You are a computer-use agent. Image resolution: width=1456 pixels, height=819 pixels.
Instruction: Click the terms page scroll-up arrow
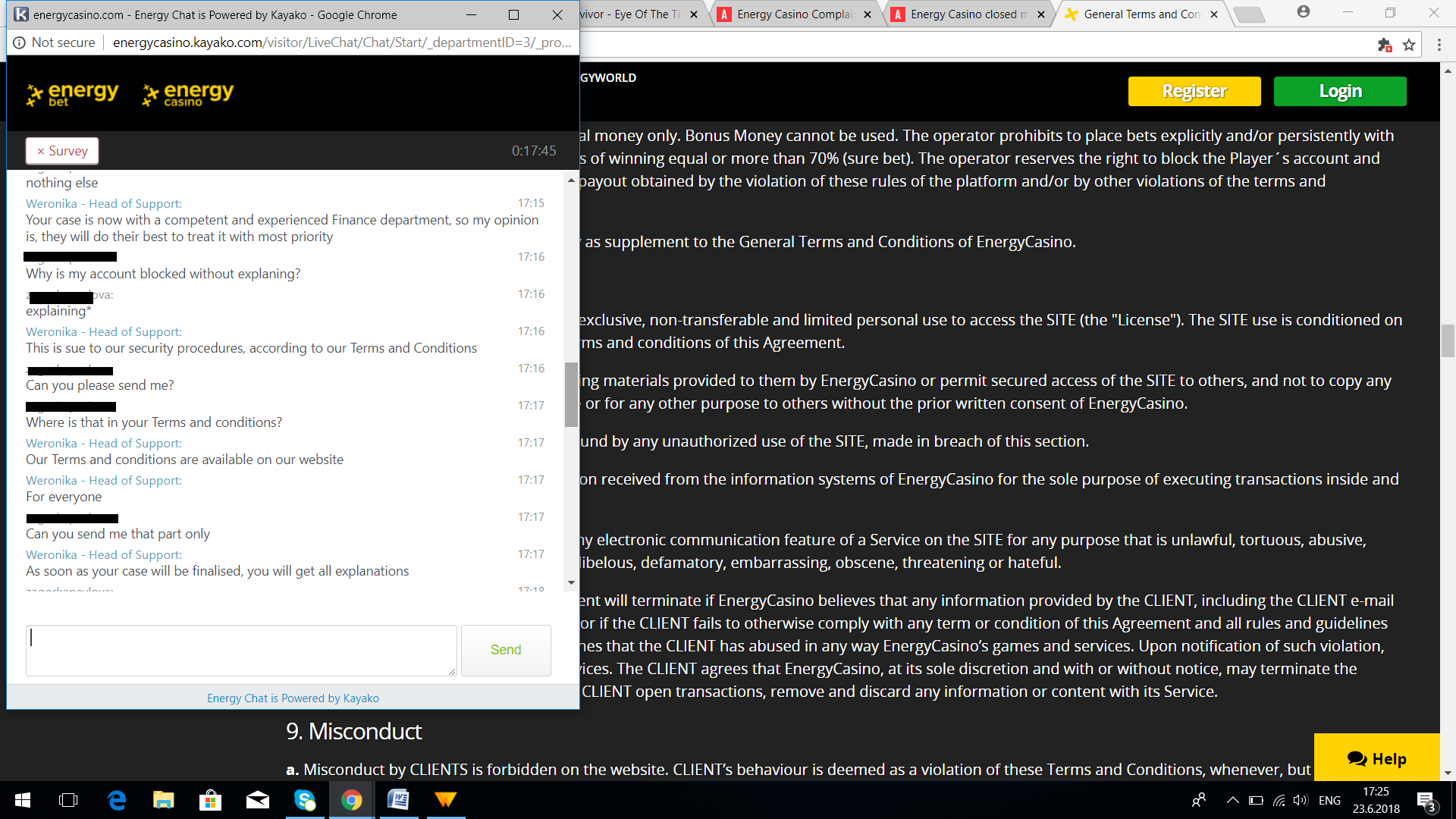pyautogui.click(x=1448, y=71)
